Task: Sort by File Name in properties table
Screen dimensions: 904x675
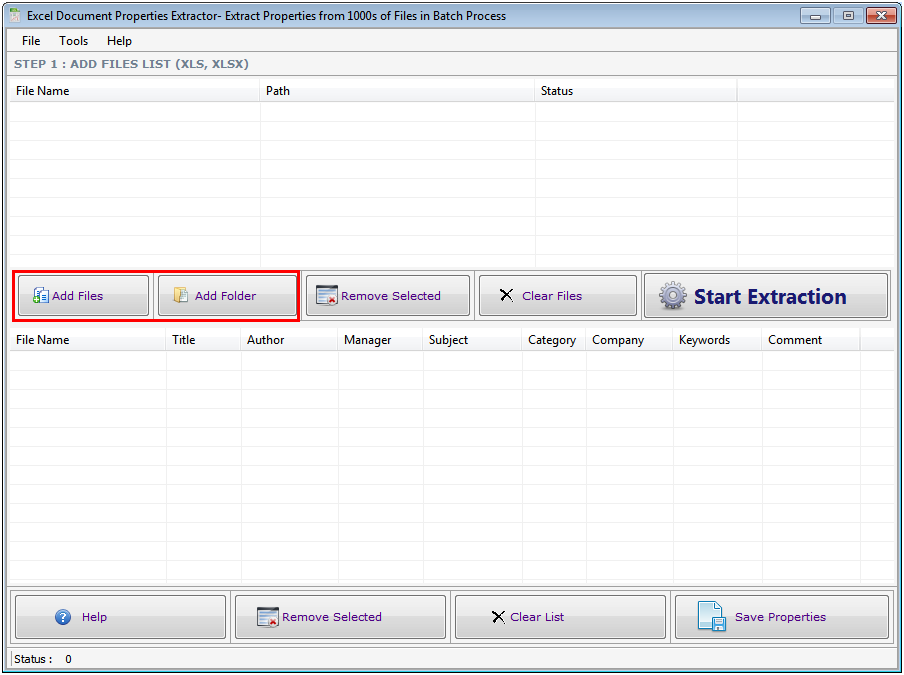Action: pos(88,340)
